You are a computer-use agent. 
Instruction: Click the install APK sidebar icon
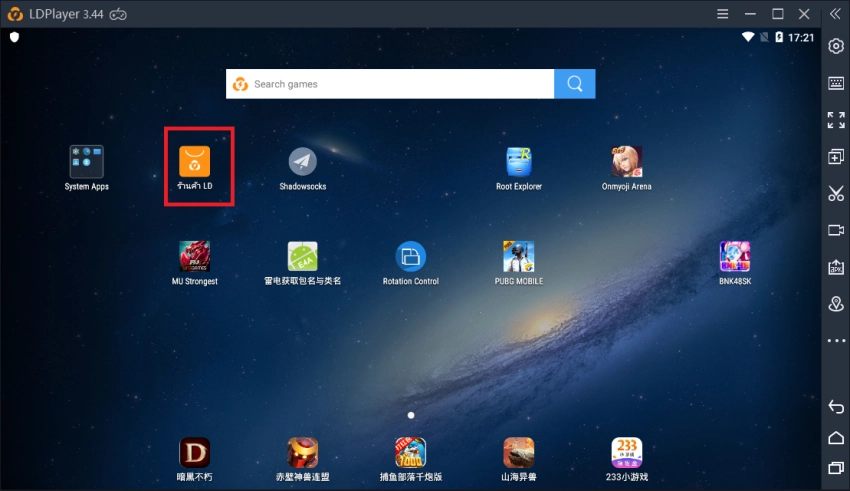pos(836,267)
